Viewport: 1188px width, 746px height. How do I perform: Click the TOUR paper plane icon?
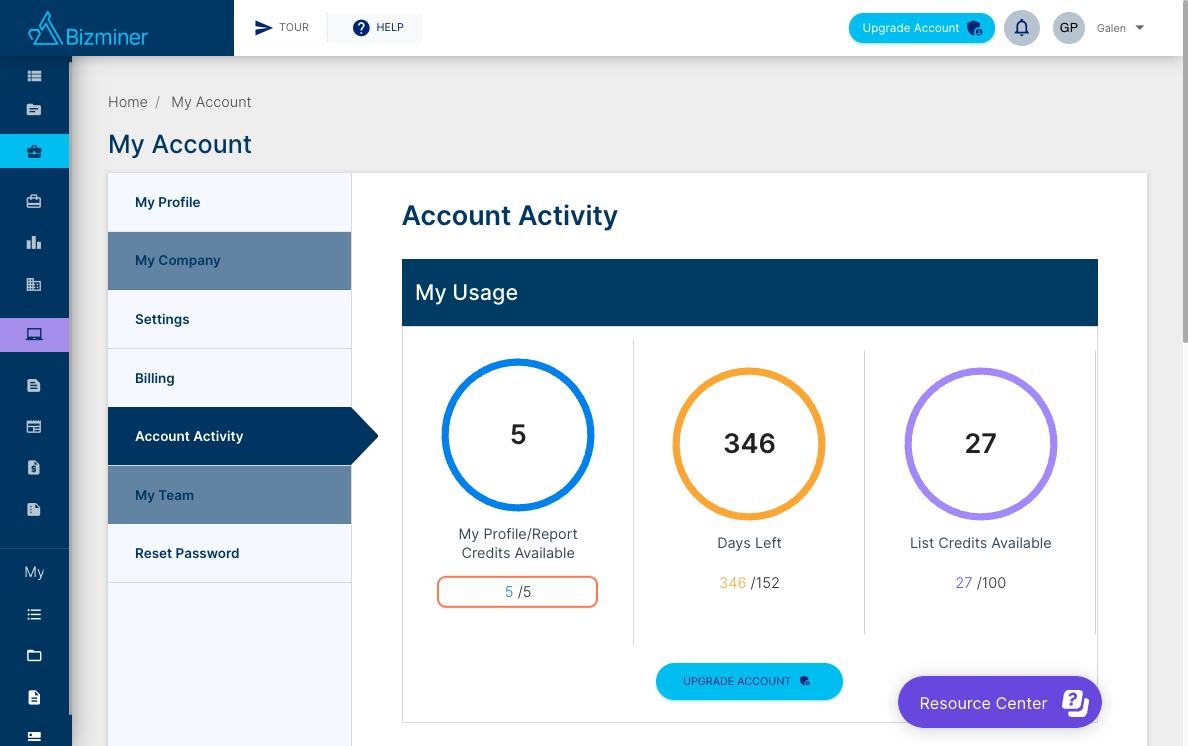(x=263, y=28)
